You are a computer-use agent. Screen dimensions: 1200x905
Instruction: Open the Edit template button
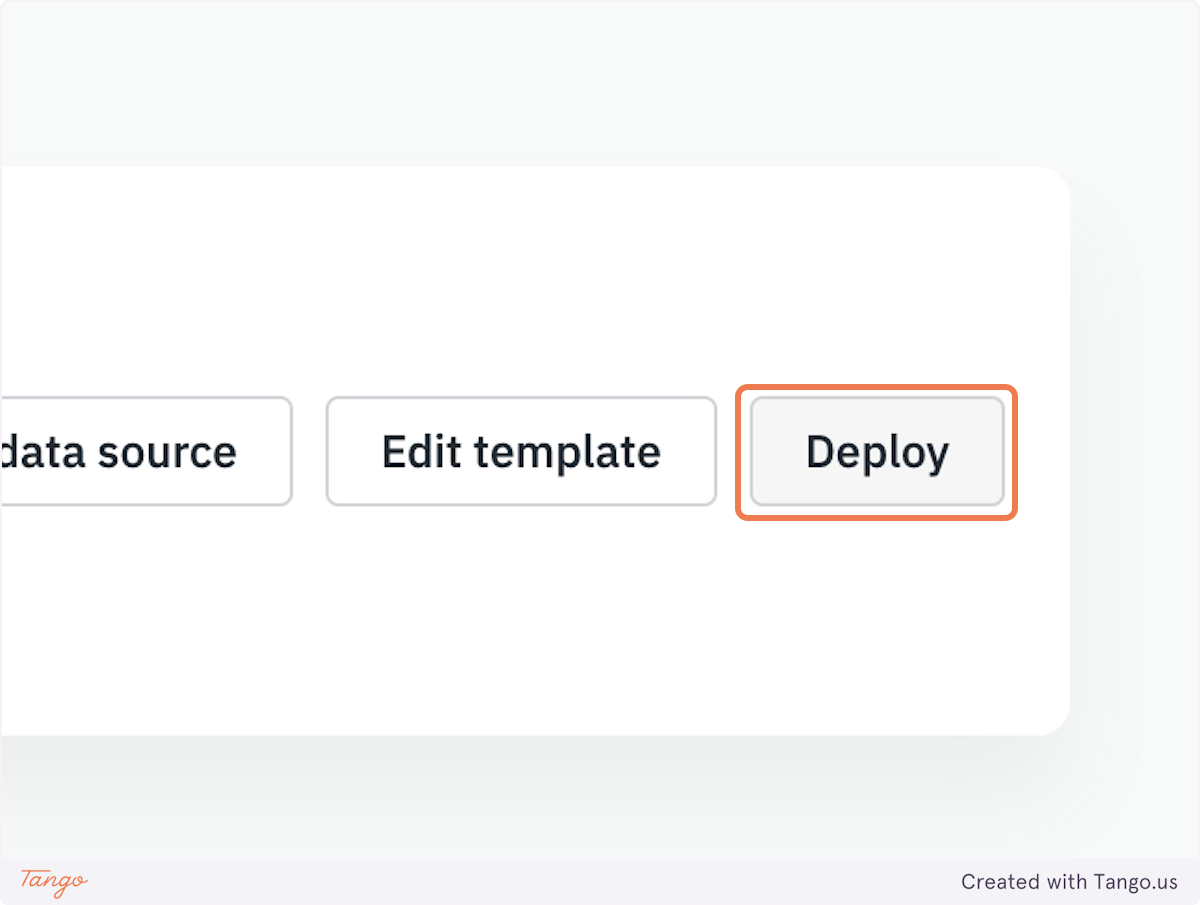pos(521,452)
